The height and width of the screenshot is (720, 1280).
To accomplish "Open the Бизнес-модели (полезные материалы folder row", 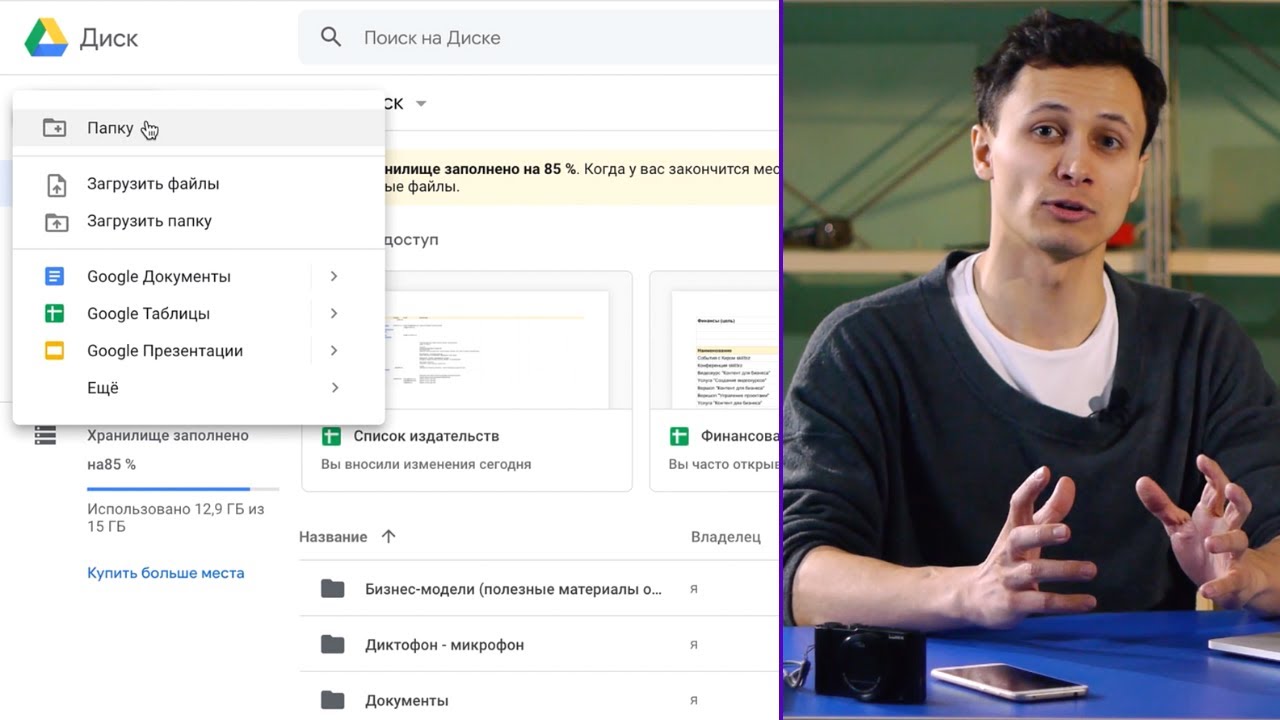I will [539, 589].
